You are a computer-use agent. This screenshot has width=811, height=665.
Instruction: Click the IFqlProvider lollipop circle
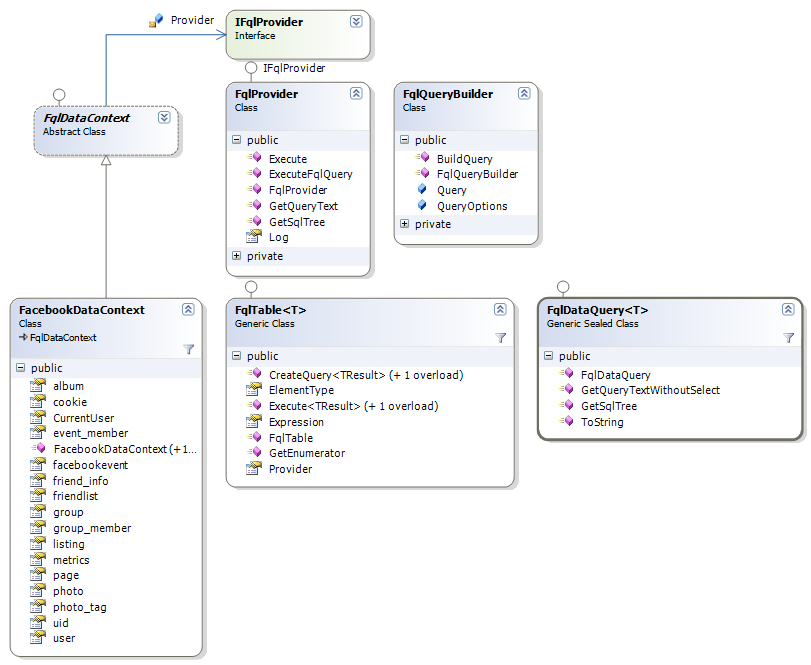pos(251,68)
